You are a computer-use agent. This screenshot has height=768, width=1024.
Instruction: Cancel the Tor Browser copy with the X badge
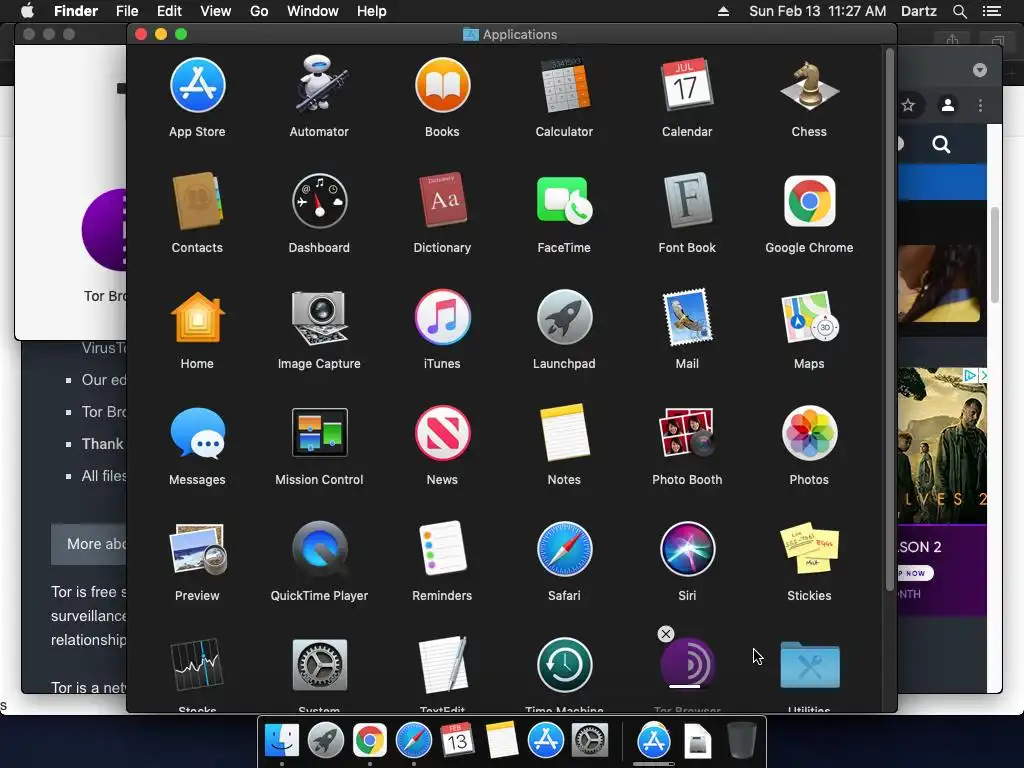pos(665,633)
